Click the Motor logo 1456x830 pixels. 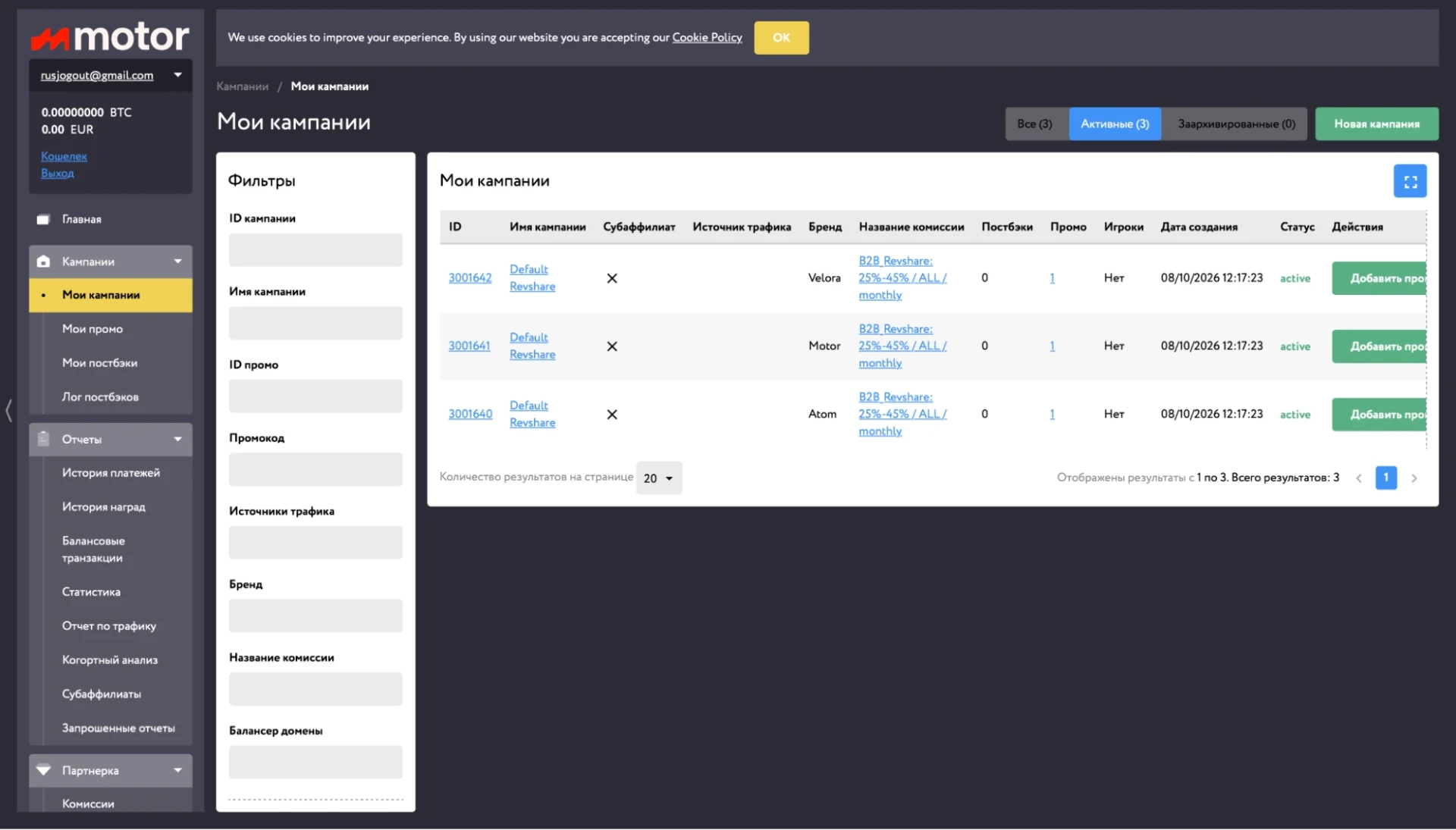(110, 36)
